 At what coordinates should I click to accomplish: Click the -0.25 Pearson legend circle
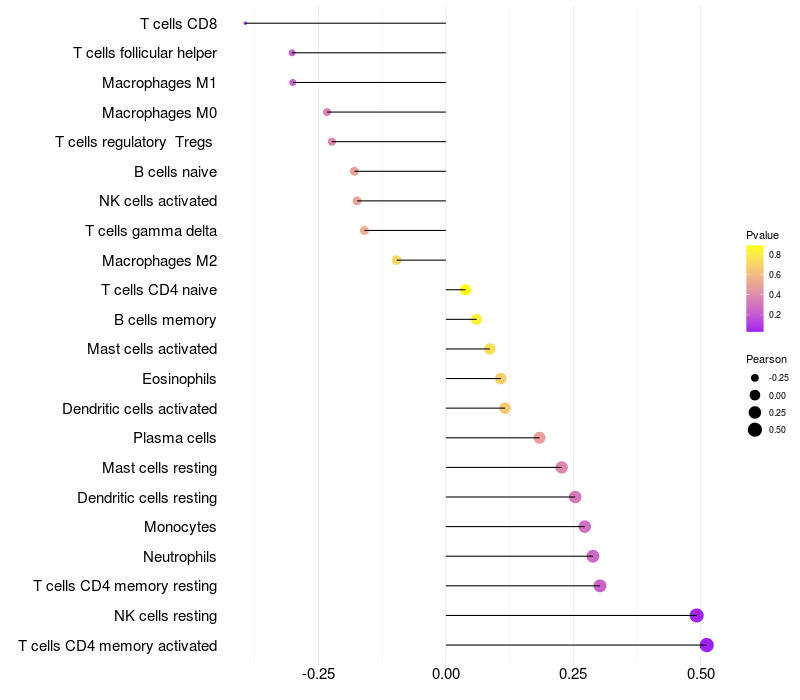(x=755, y=378)
